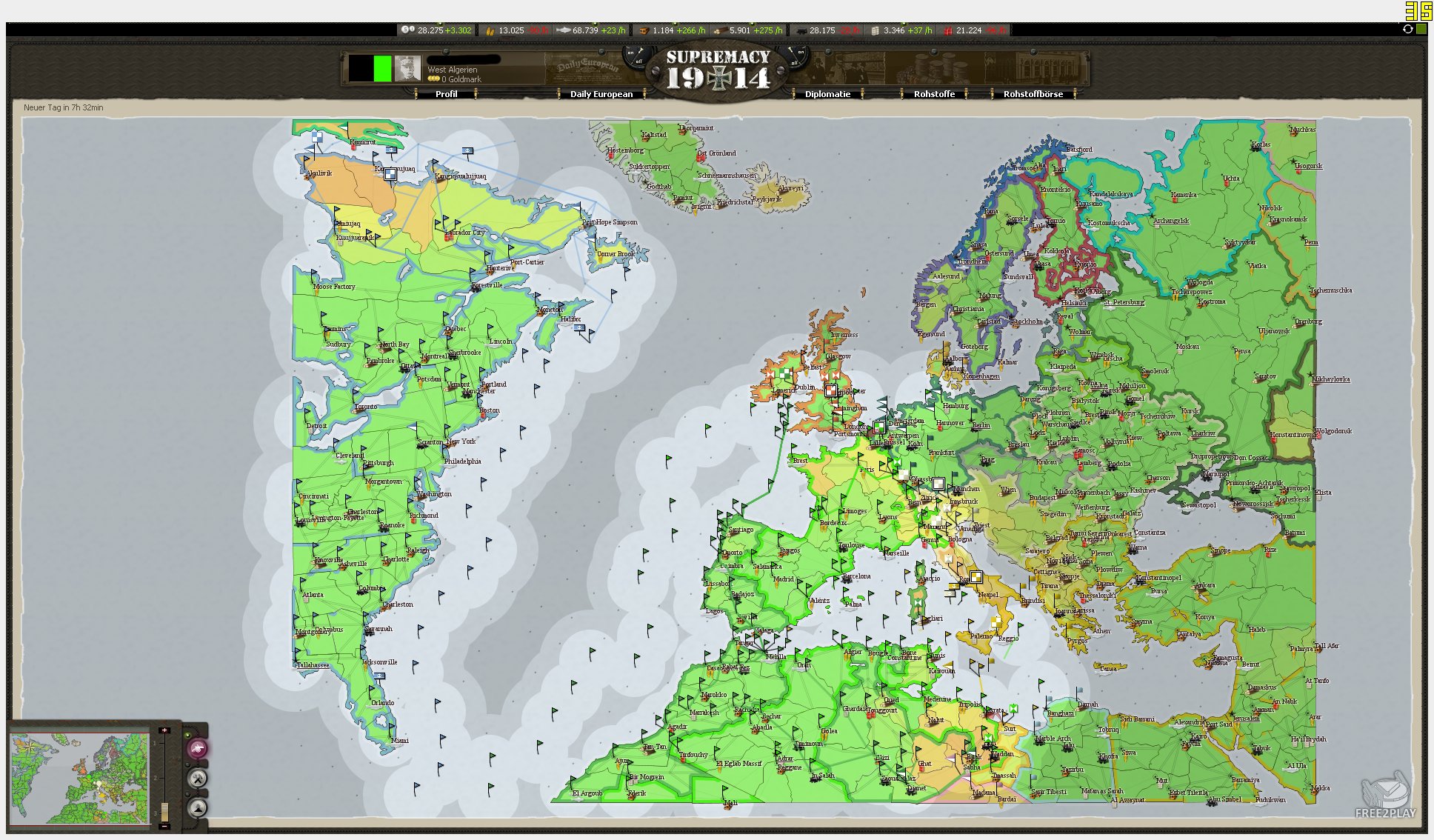
Task: Click the 'Archangelsk' city label
Action: [1171, 221]
